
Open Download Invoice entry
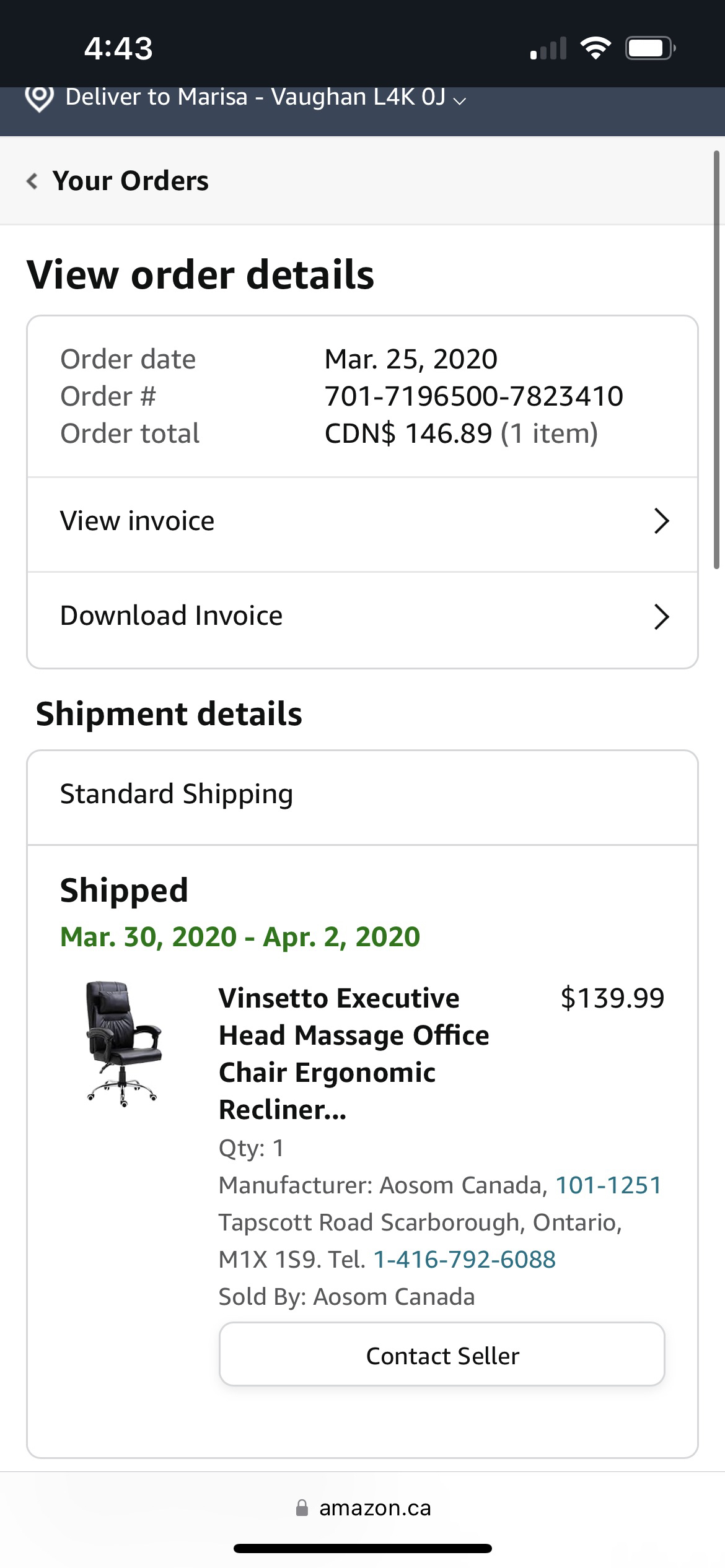[172, 616]
